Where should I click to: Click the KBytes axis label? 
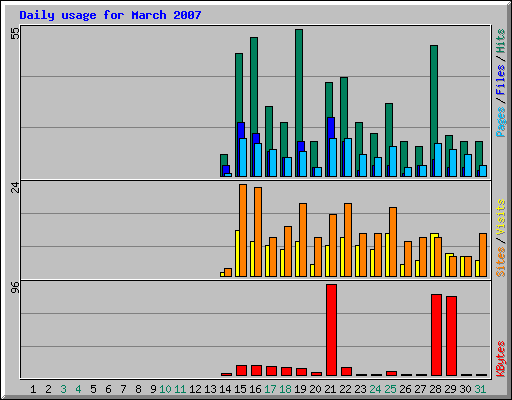pos(500,359)
